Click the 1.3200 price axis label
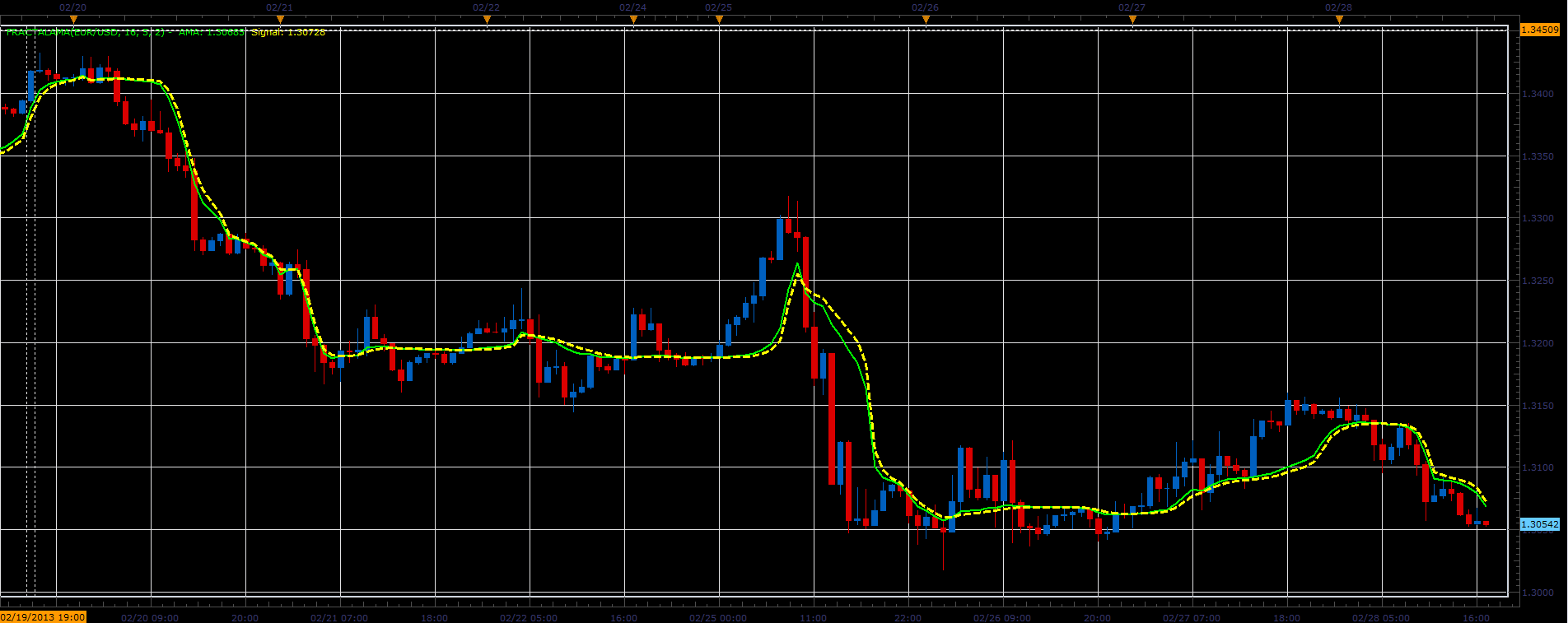 coord(1539,343)
